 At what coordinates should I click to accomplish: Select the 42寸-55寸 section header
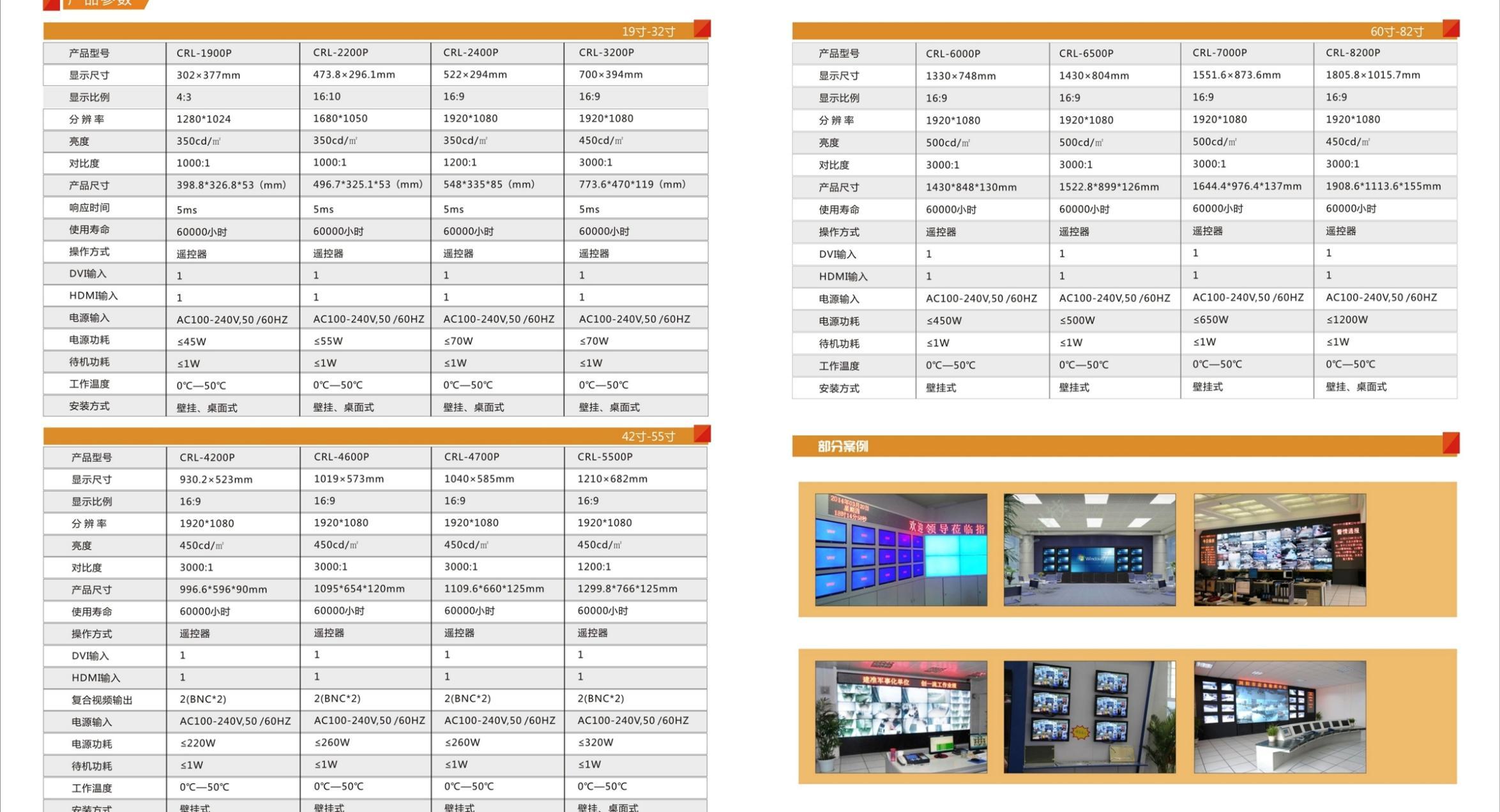pos(648,437)
